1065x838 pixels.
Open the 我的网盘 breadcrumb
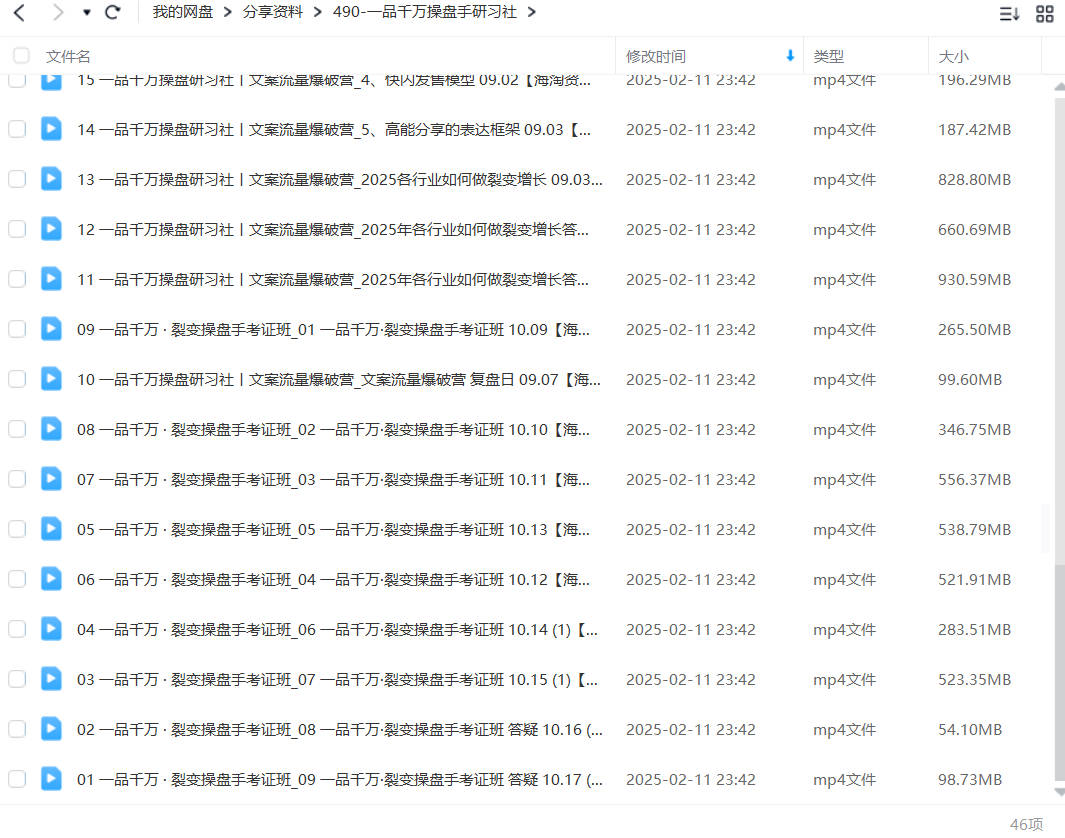pos(182,12)
